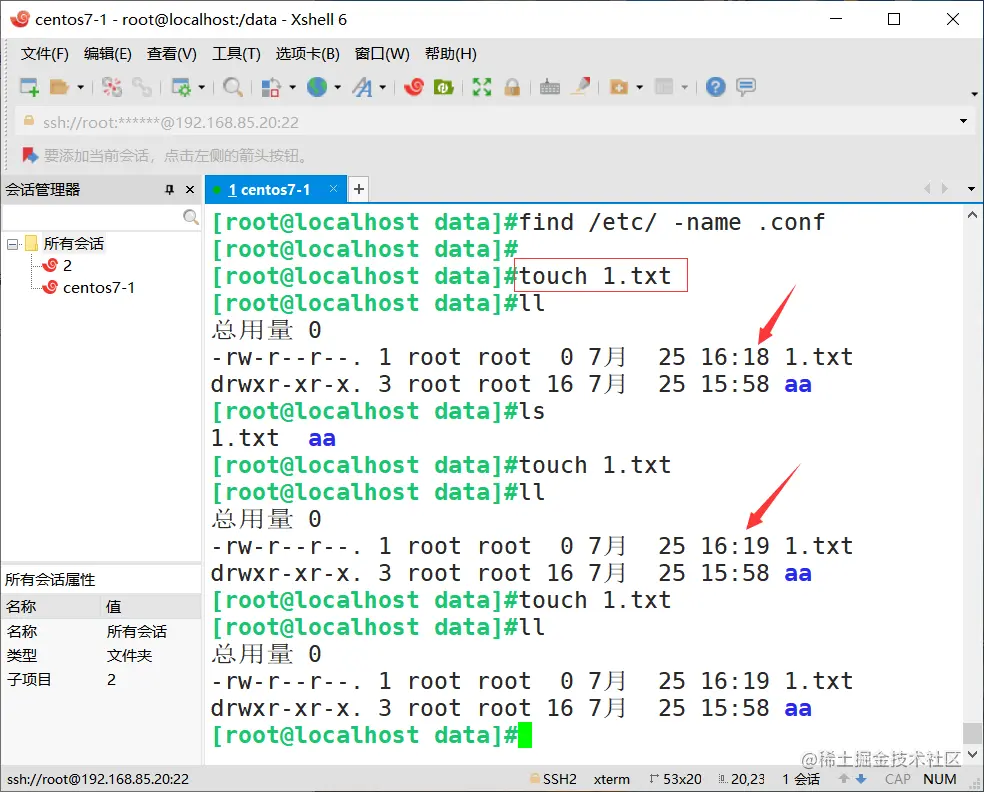This screenshot has height=792, width=984.
Task: Click the chat feedback bubble icon
Action: click(x=746, y=87)
